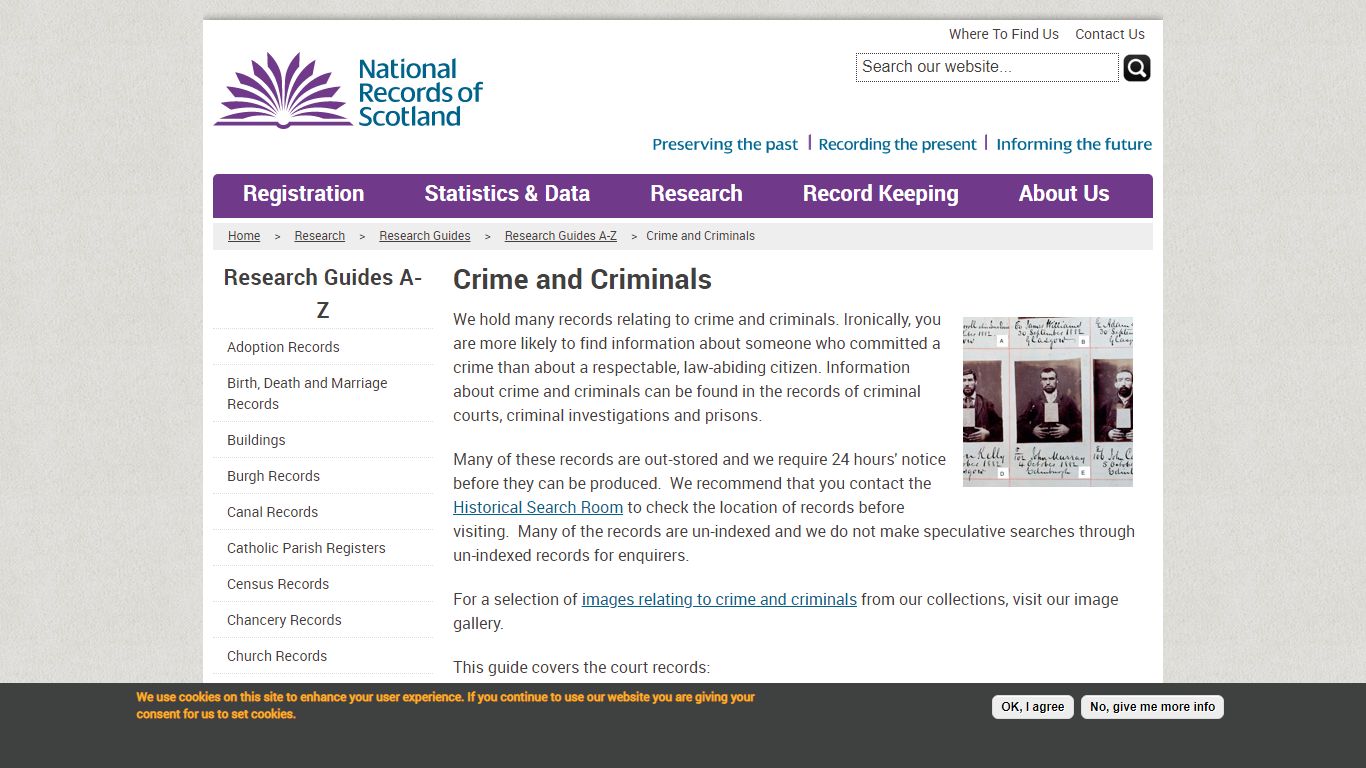Focus the Search our website field
Viewport: 1366px width, 768px height.
(987, 67)
